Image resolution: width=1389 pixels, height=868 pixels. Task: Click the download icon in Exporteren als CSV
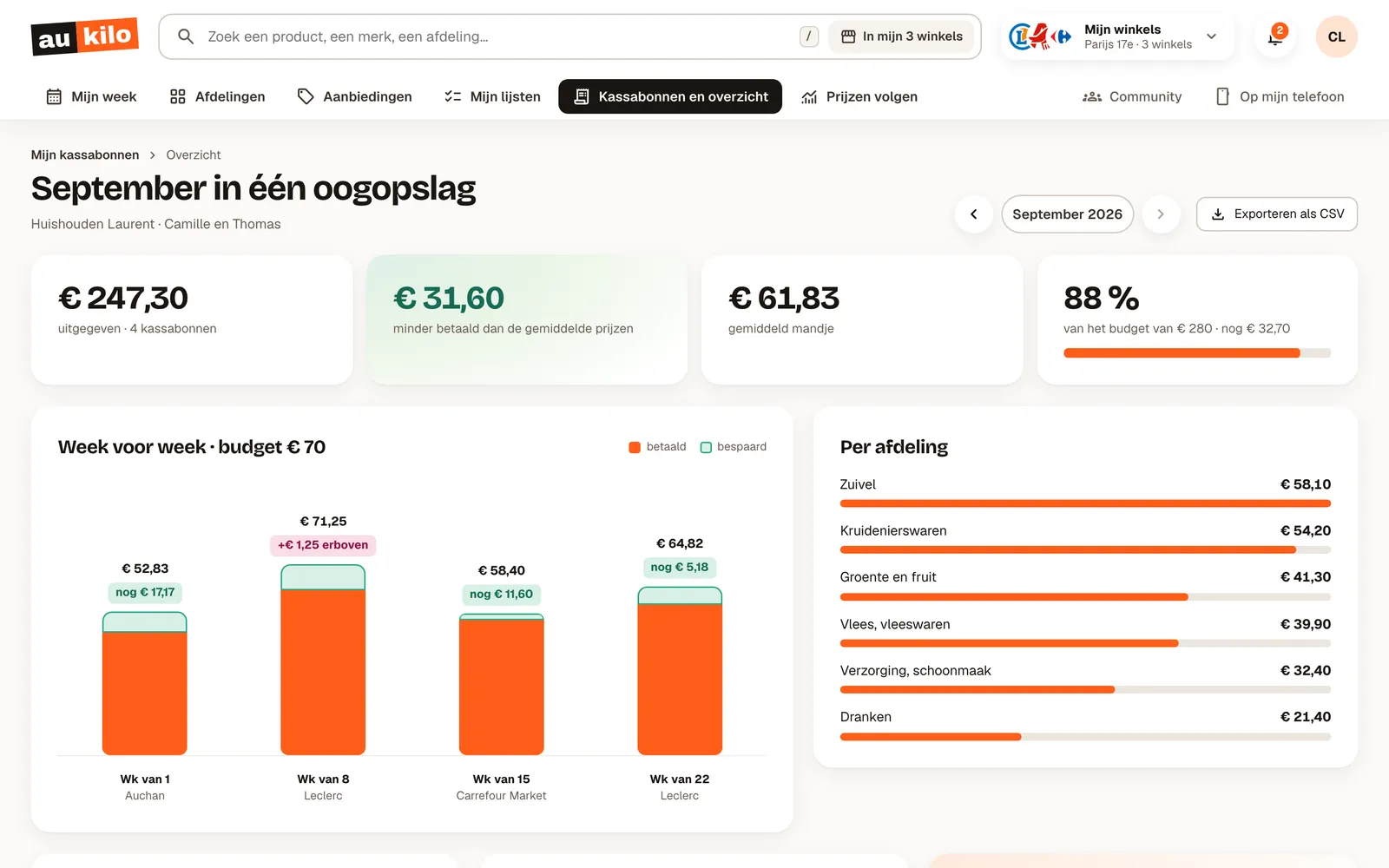(1218, 214)
